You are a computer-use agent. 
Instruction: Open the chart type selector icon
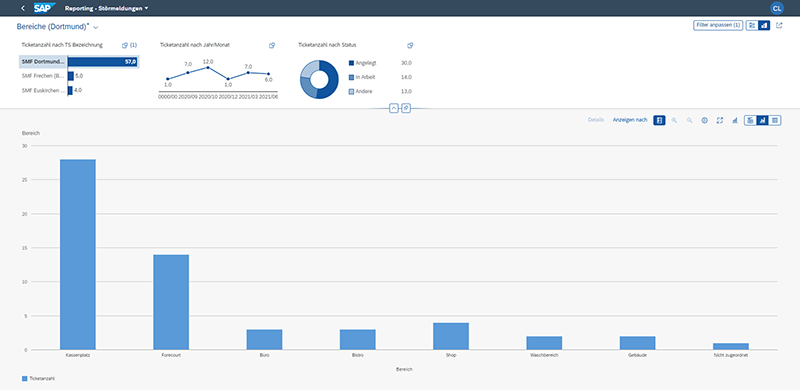pos(735,120)
